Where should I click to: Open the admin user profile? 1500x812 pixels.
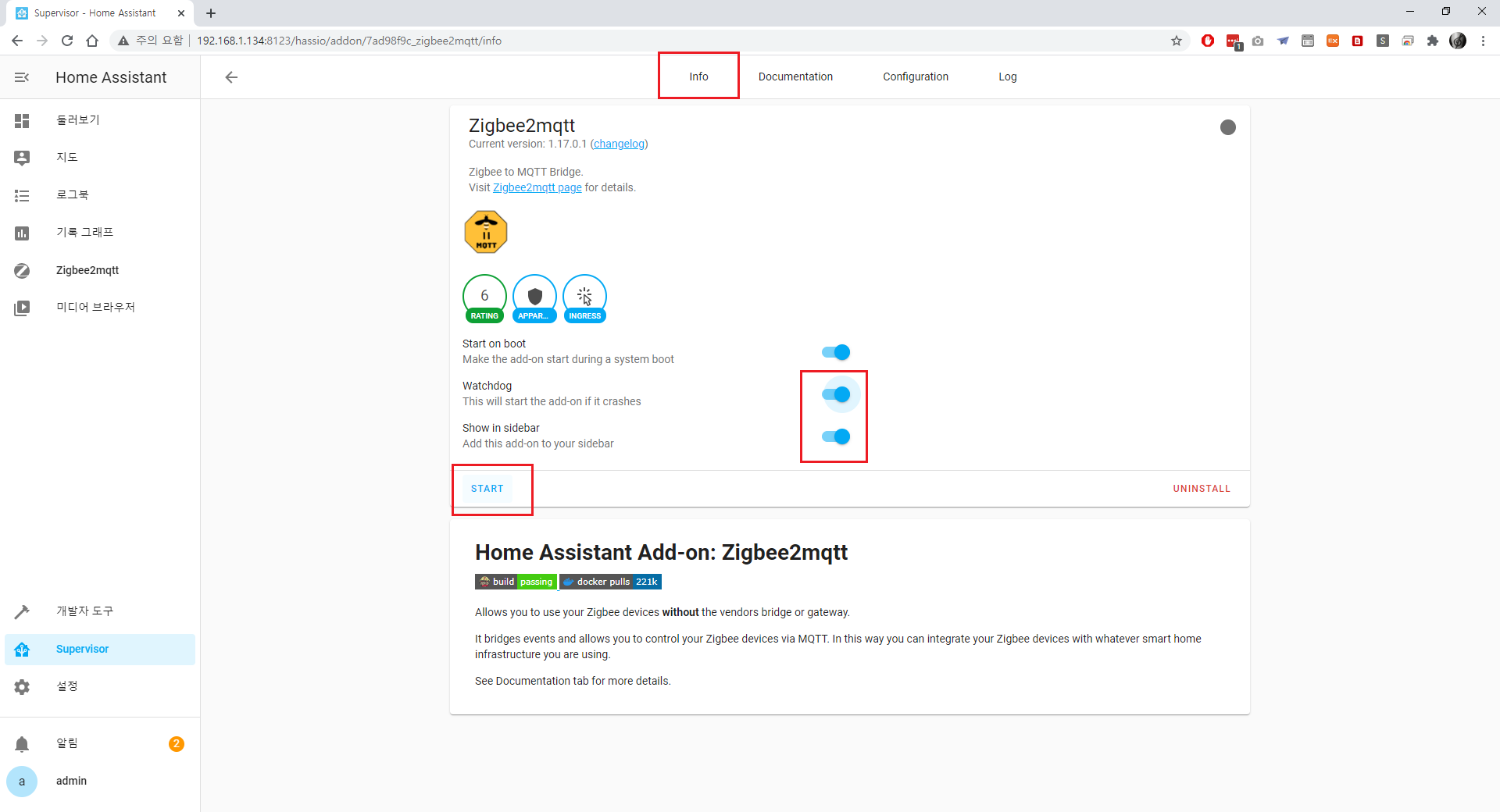tap(100, 781)
